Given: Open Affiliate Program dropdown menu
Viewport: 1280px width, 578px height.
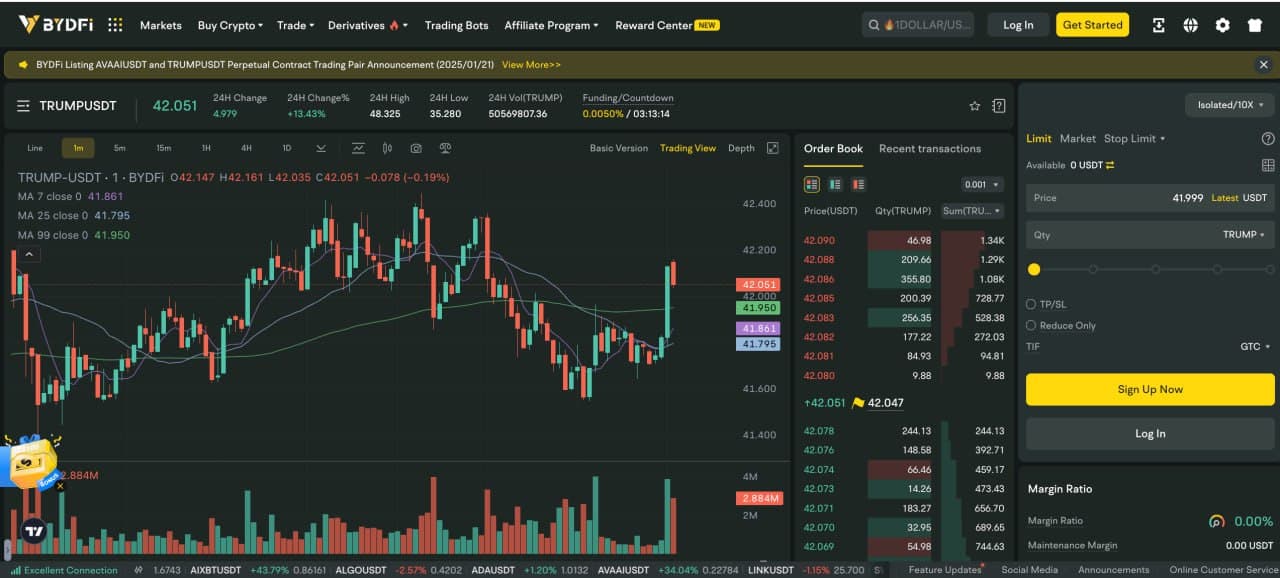Looking at the screenshot, I should [551, 25].
